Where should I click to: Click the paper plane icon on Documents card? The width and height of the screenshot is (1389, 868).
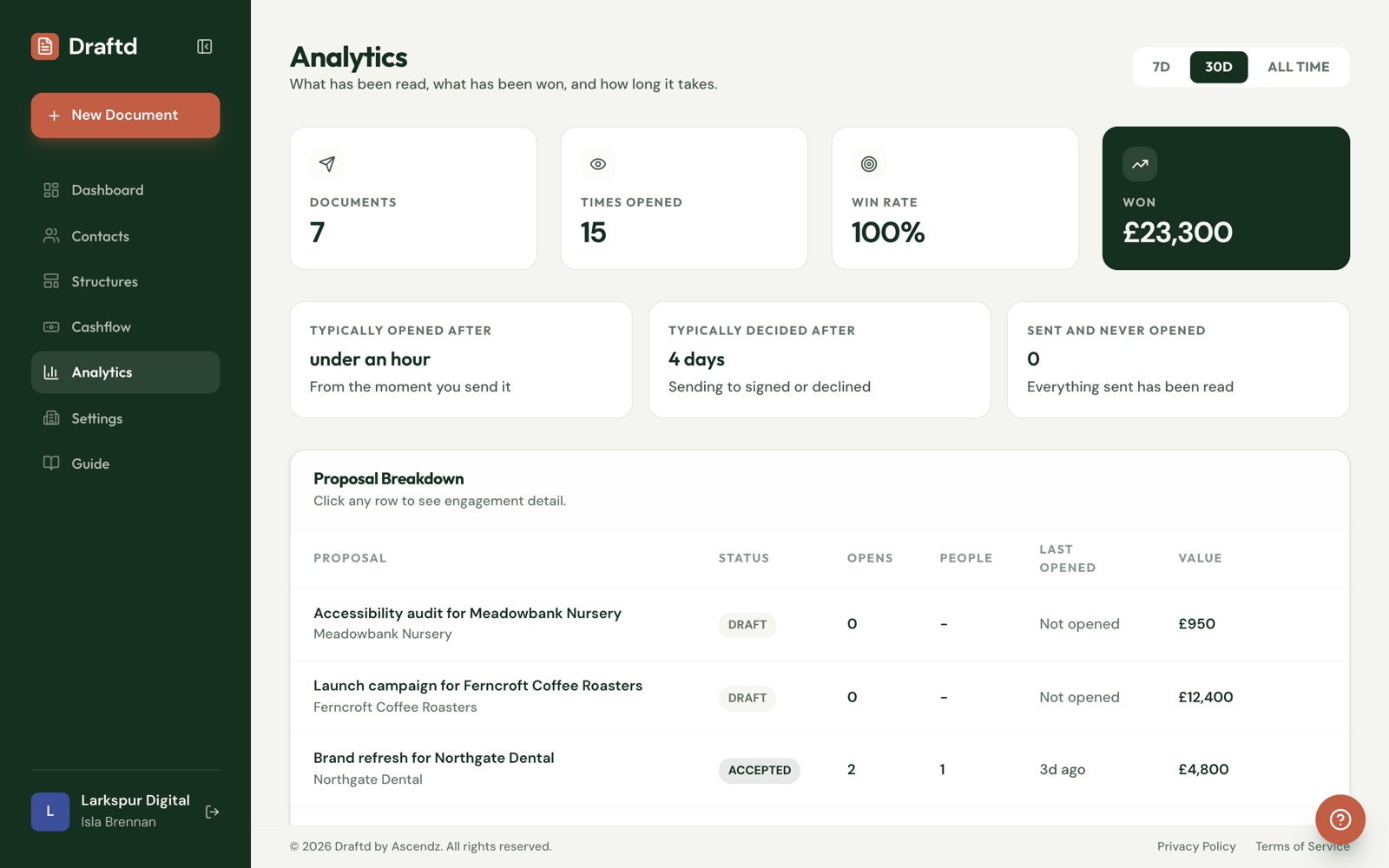(326, 164)
